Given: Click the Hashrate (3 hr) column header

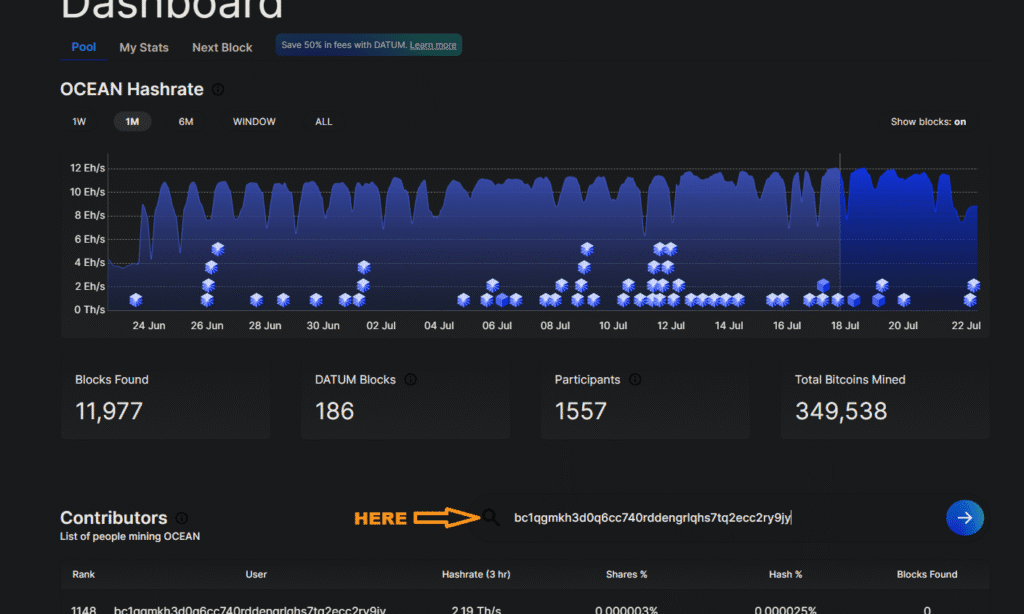Looking at the screenshot, I should pyautogui.click(x=476, y=574).
